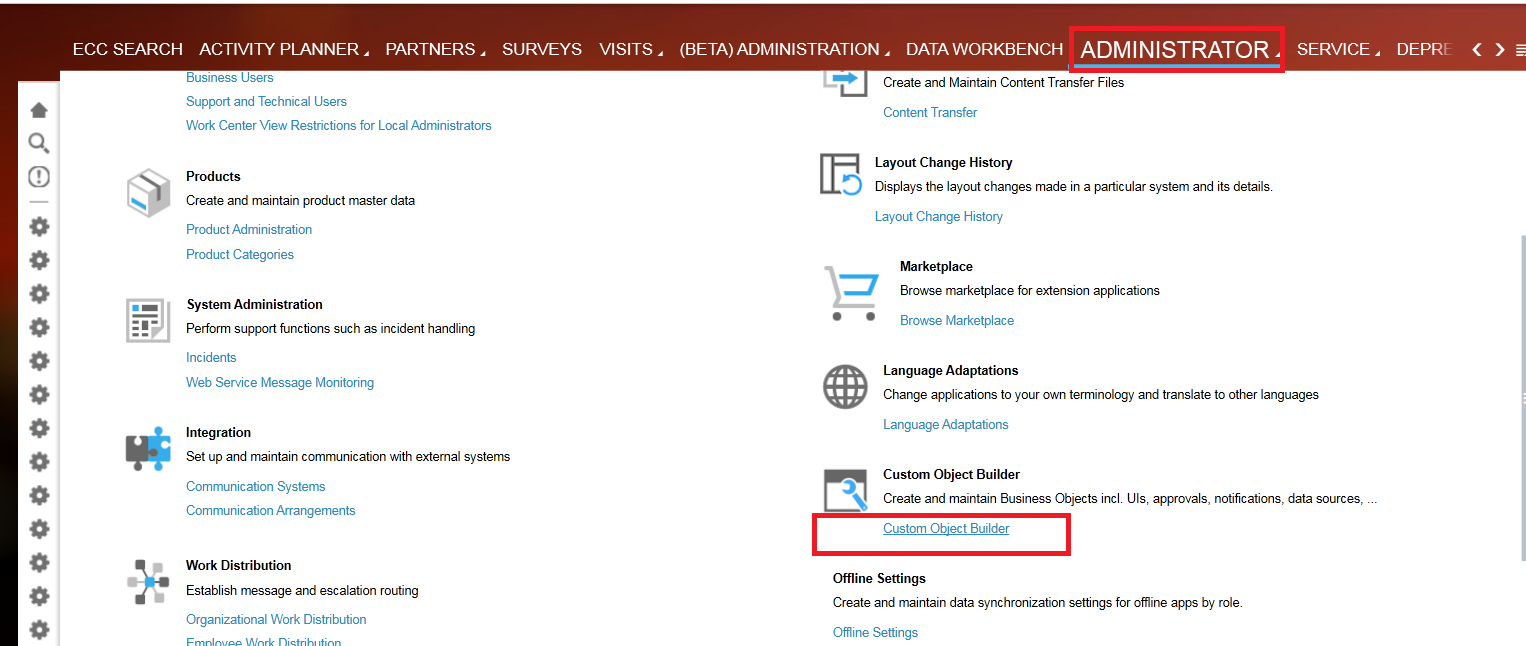The width and height of the screenshot is (1526, 646).
Task: Click the System Administration document icon
Action: (x=148, y=320)
